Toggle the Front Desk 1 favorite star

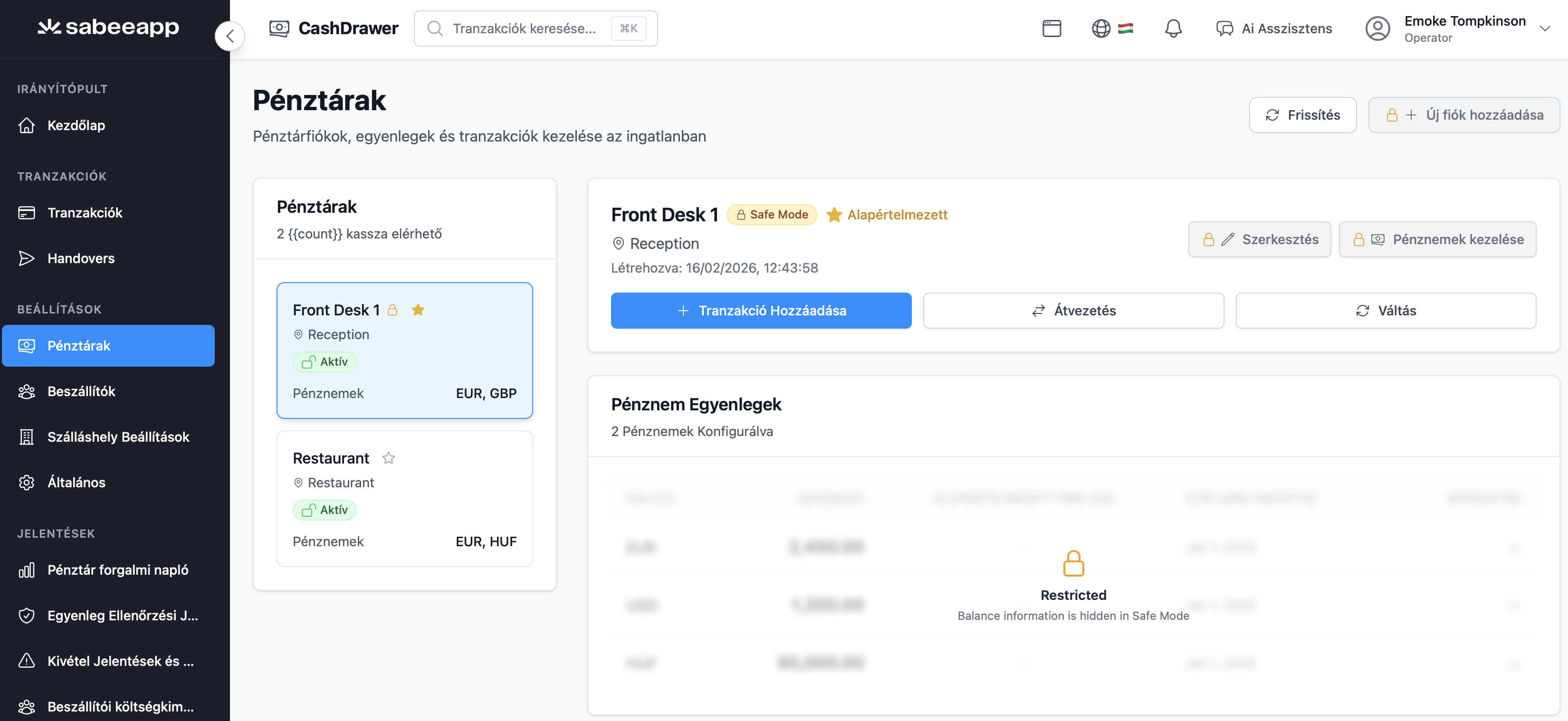pos(418,310)
